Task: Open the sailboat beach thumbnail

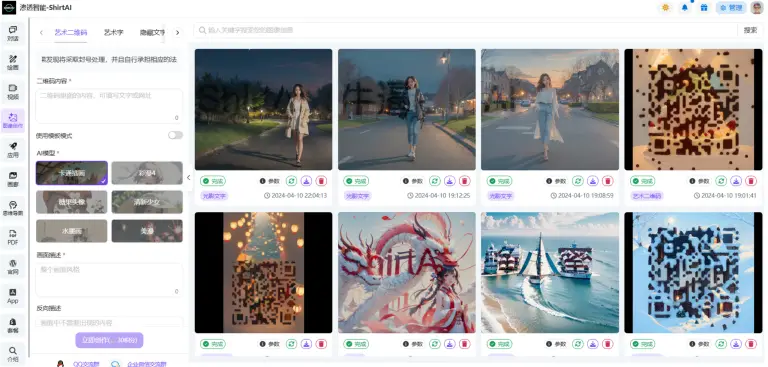Action: [550, 272]
